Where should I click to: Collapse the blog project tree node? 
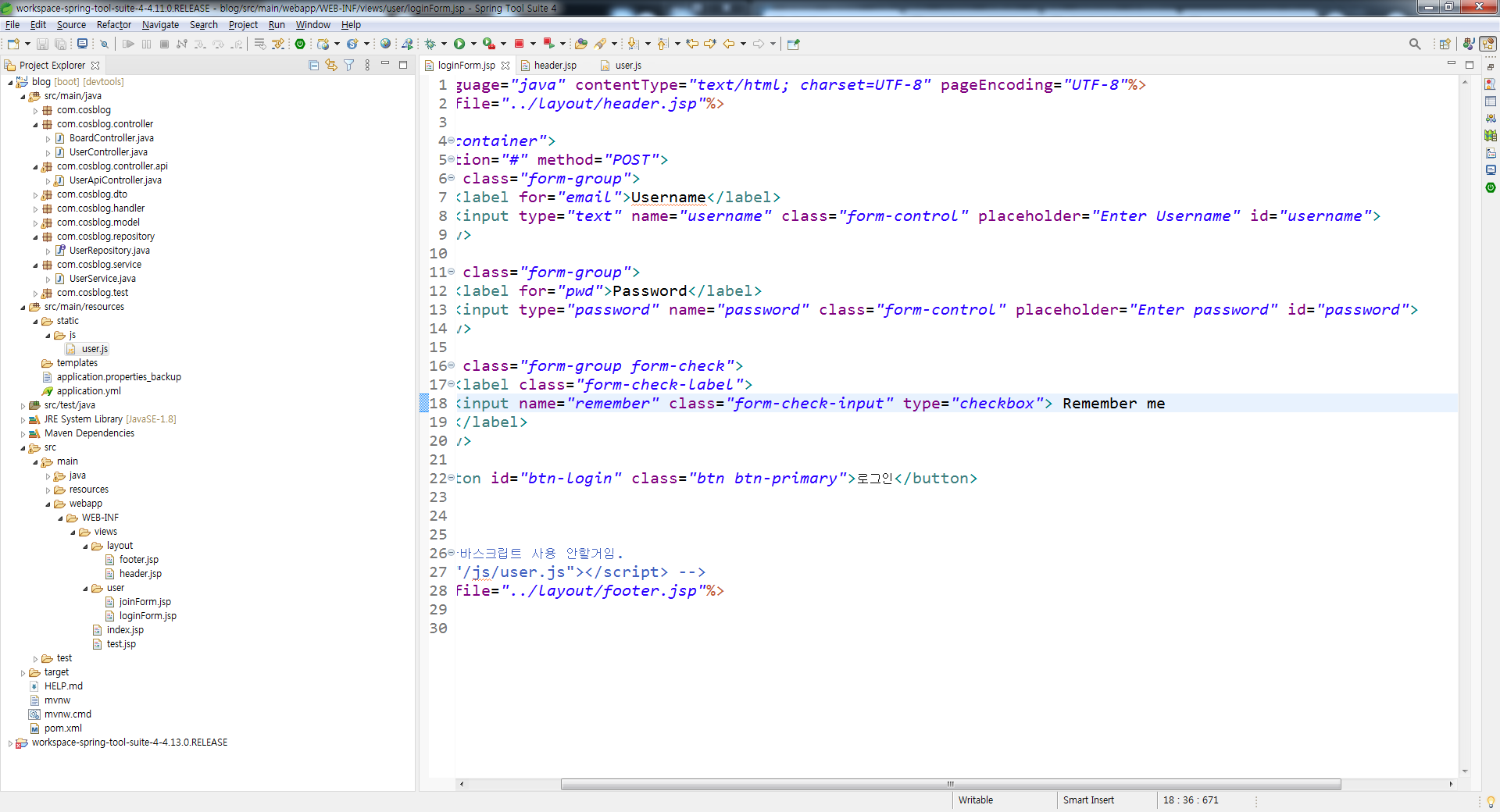(x=10, y=82)
